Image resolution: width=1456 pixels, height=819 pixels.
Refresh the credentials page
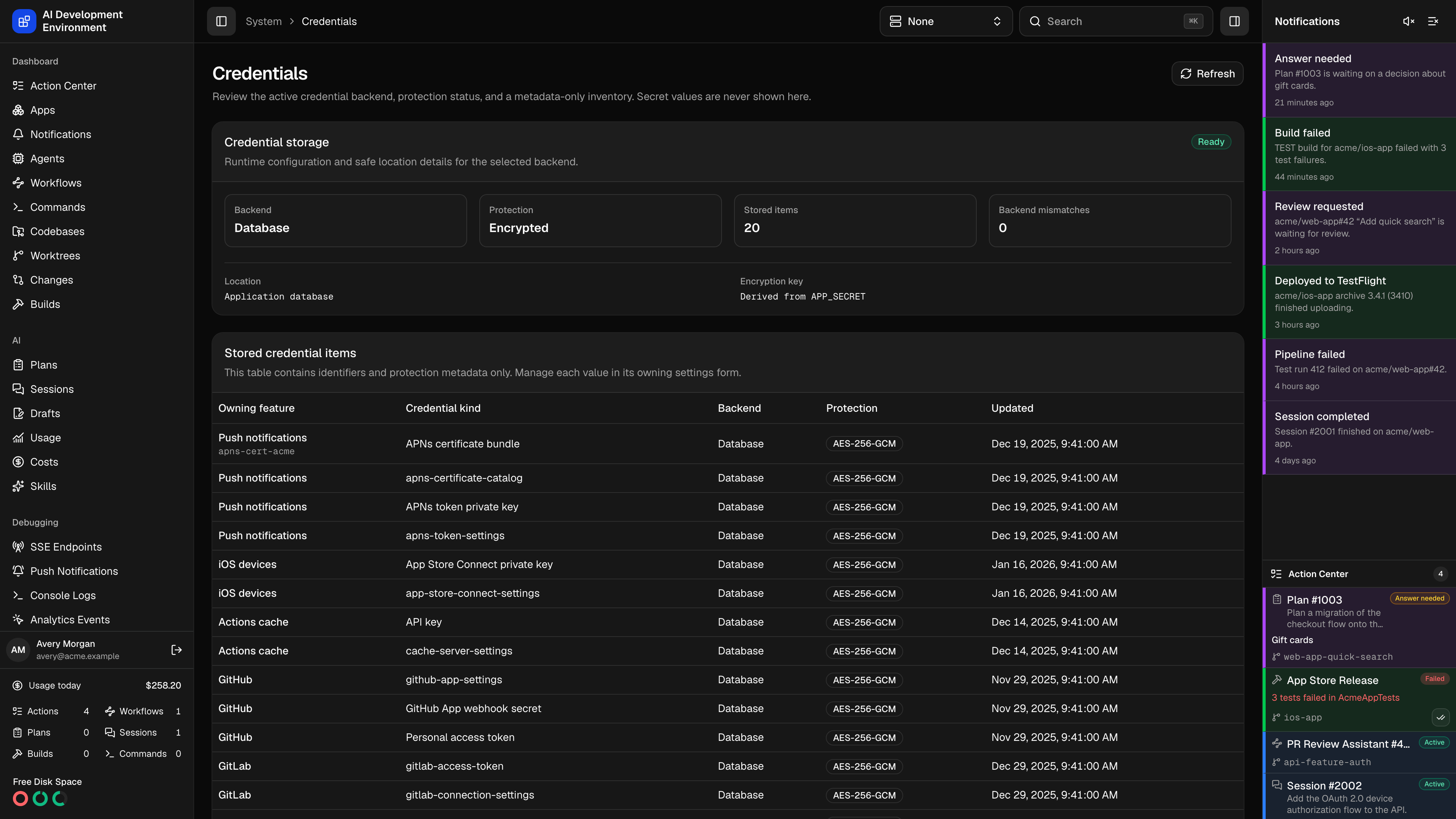pyautogui.click(x=1207, y=74)
